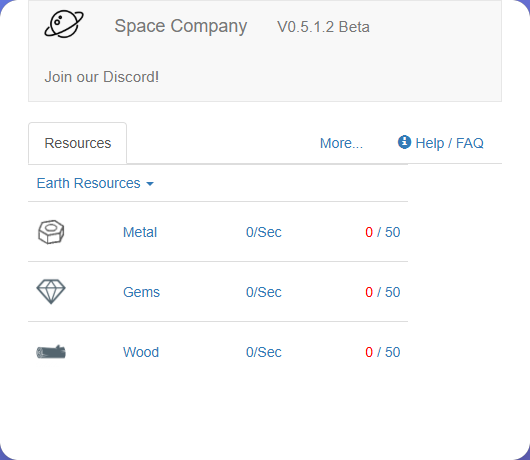Click the Gems diamond icon
This screenshot has width=530, height=460.
(x=51, y=291)
